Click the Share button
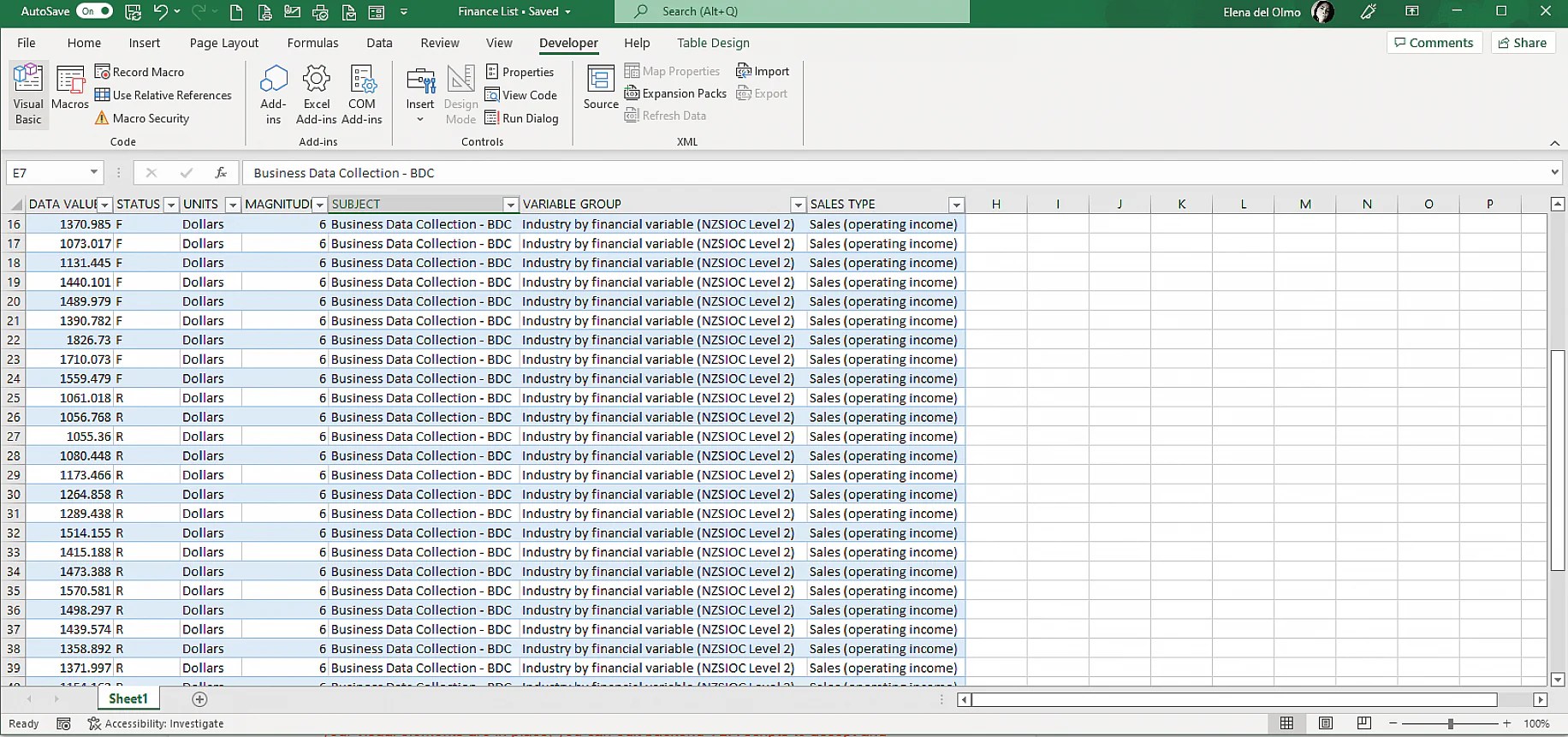This screenshot has width=1568, height=737. [x=1522, y=43]
